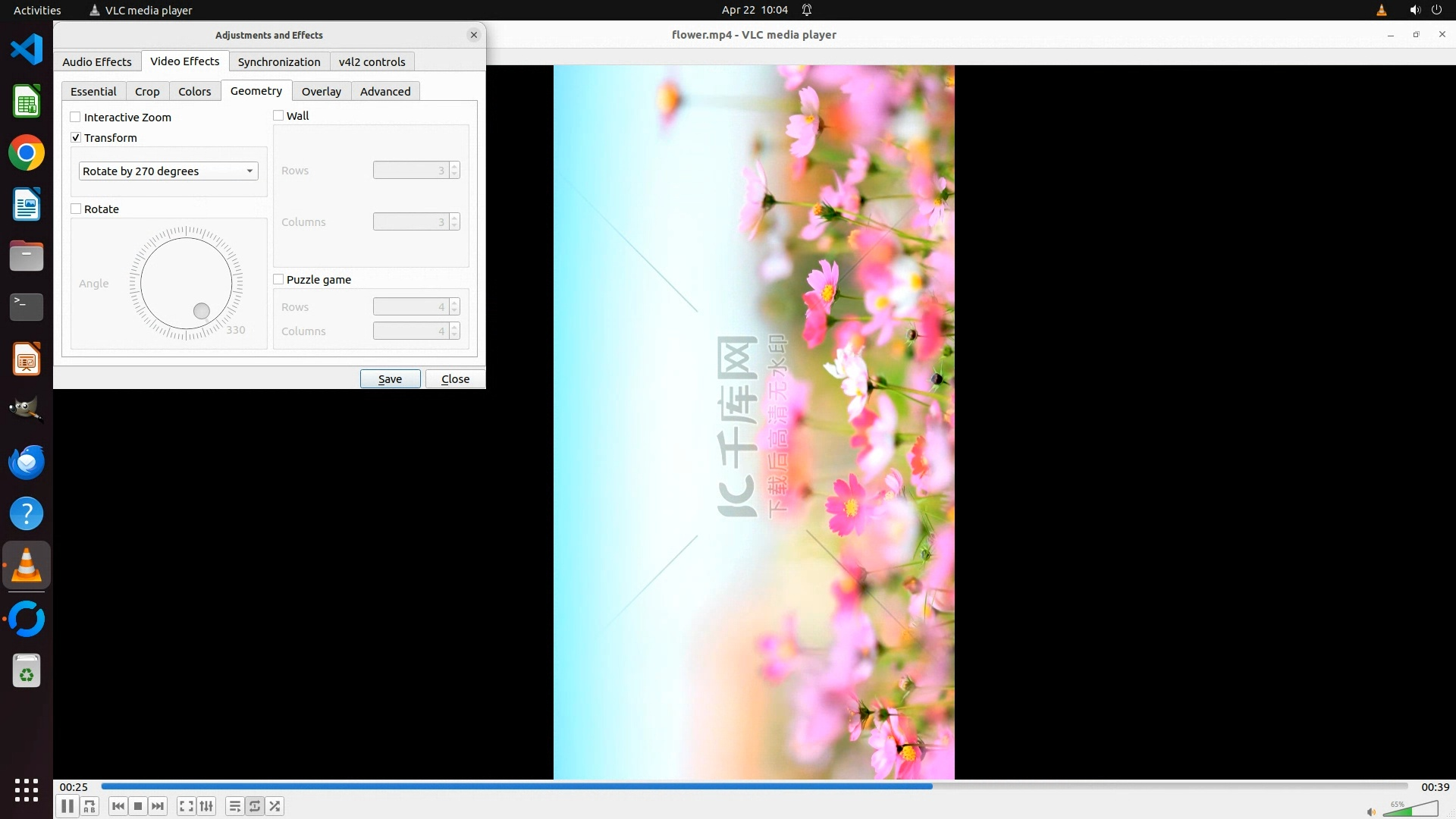Open Thunderbird from the dock
1456x819 pixels.
click(27, 462)
